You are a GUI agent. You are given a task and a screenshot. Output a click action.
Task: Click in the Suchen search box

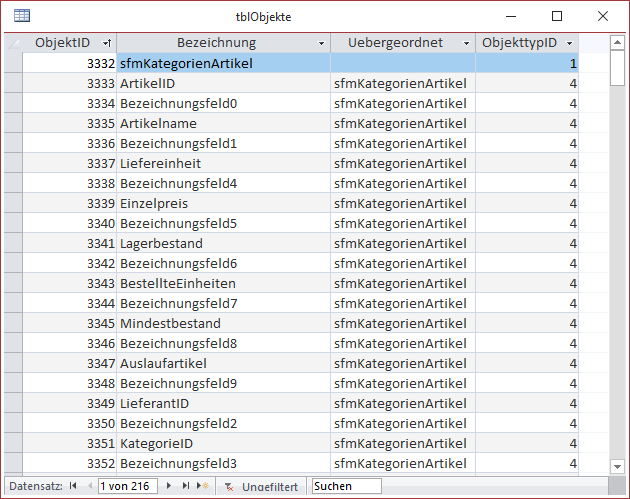(345, 486)
